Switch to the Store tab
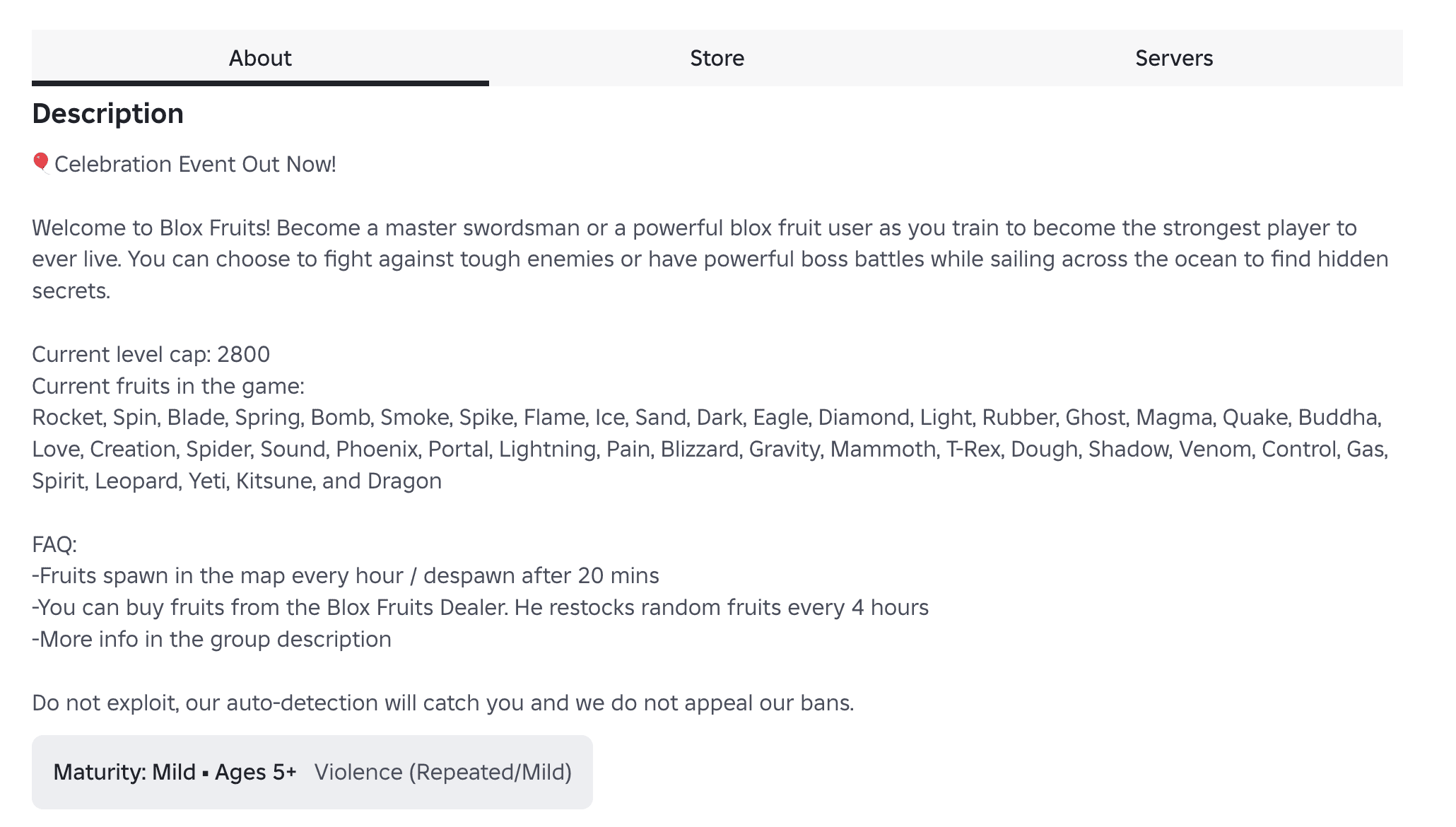Screen dimensions: 1456x827 717,58
